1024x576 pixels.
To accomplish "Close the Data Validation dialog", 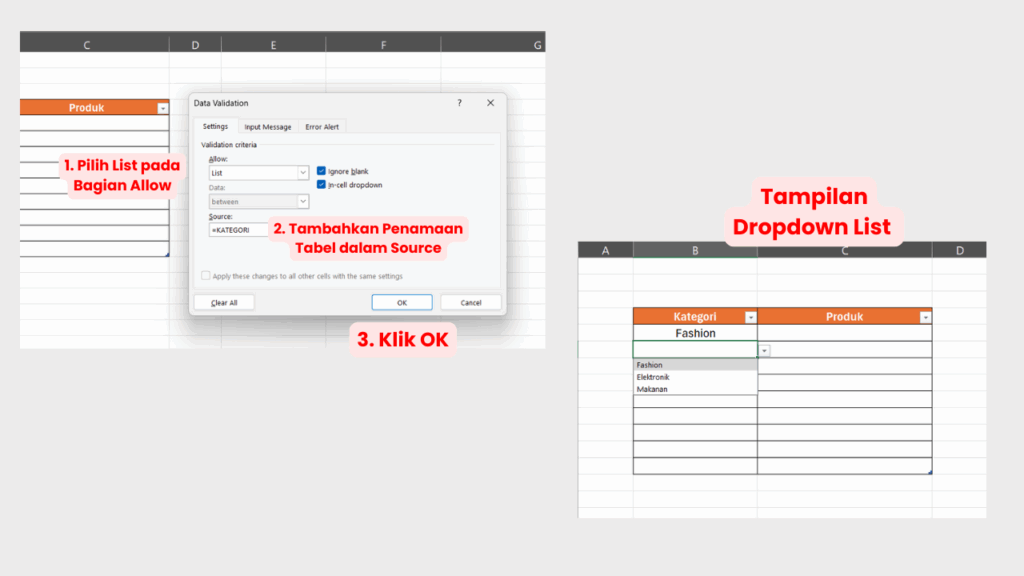I will tap(490, 103).
